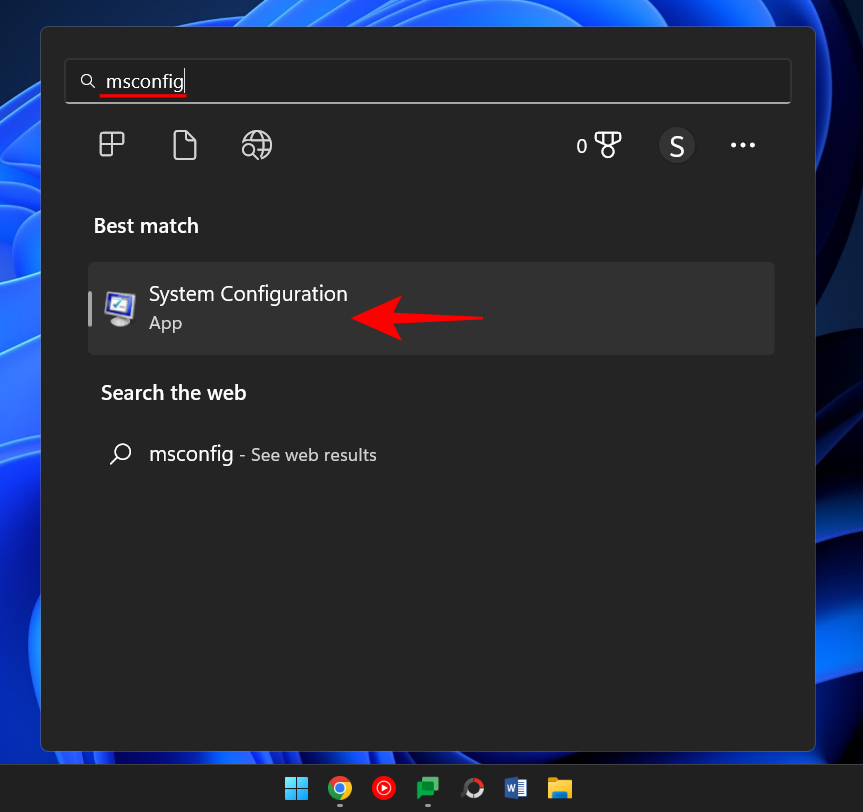The width and height of the screenshot is (863, 812).
Task: Open Microsoft Rewards points icon
Action: pyautogui.click(x=599, y=145)
